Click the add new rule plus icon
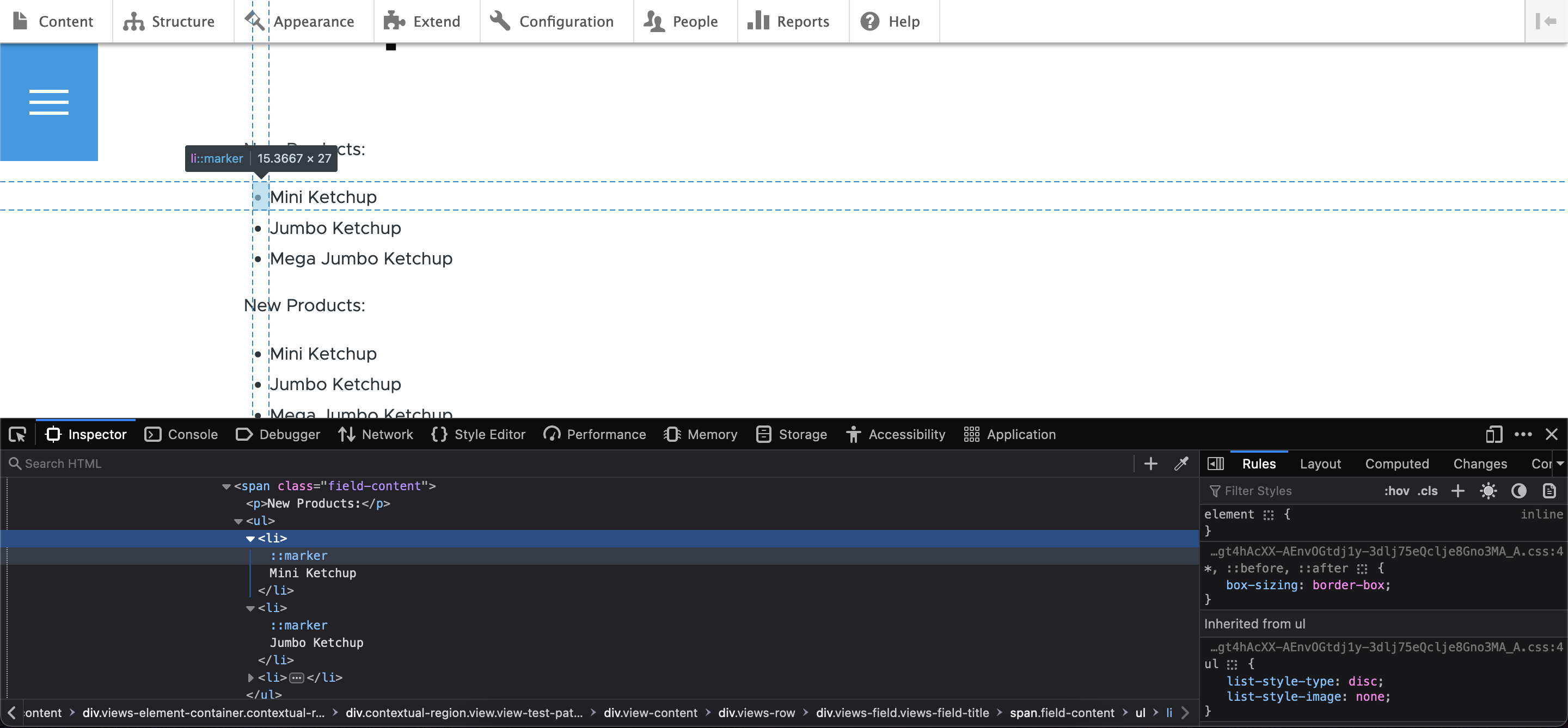The width and height of the screenshot is (1568, 728). (x=1458, y=491)
